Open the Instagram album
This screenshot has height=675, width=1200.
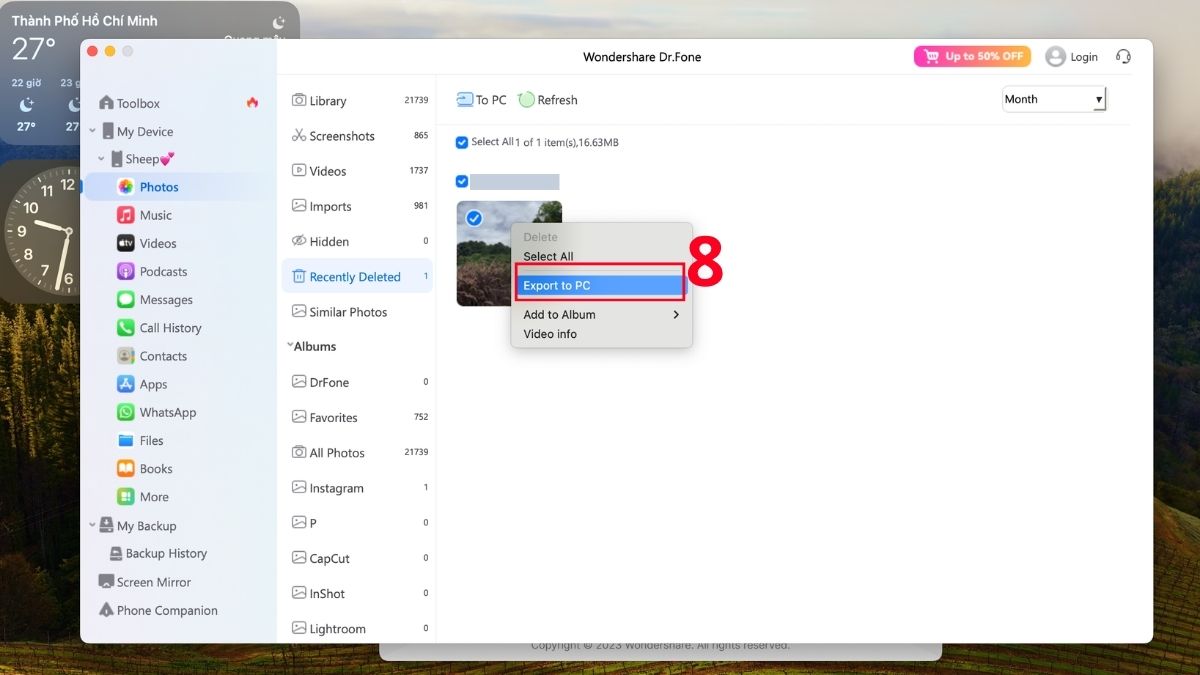(x=357, y=488)
